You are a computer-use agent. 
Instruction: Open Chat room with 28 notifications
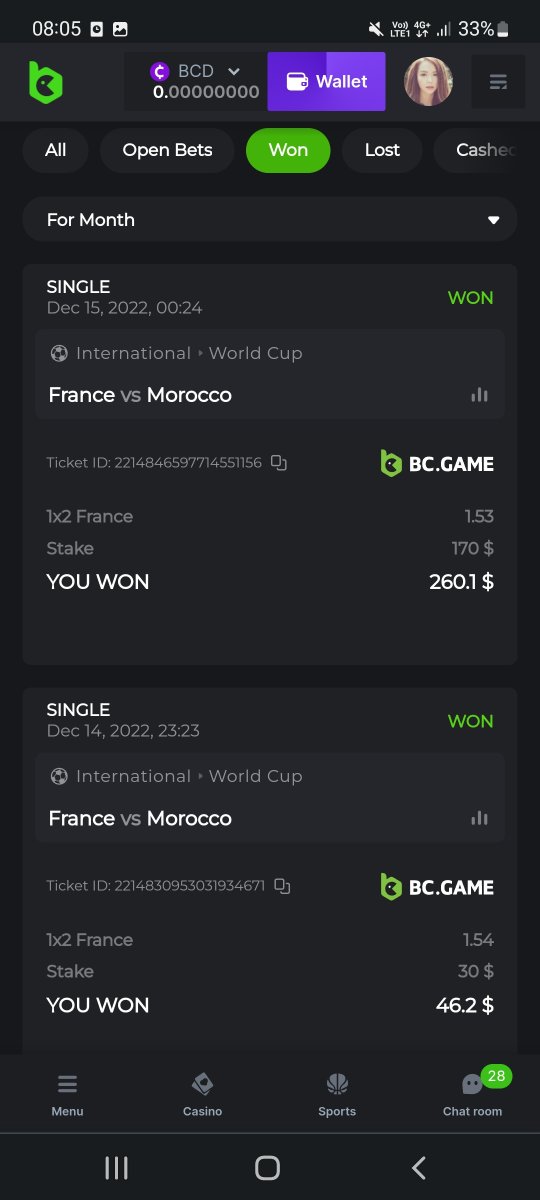472,1094
